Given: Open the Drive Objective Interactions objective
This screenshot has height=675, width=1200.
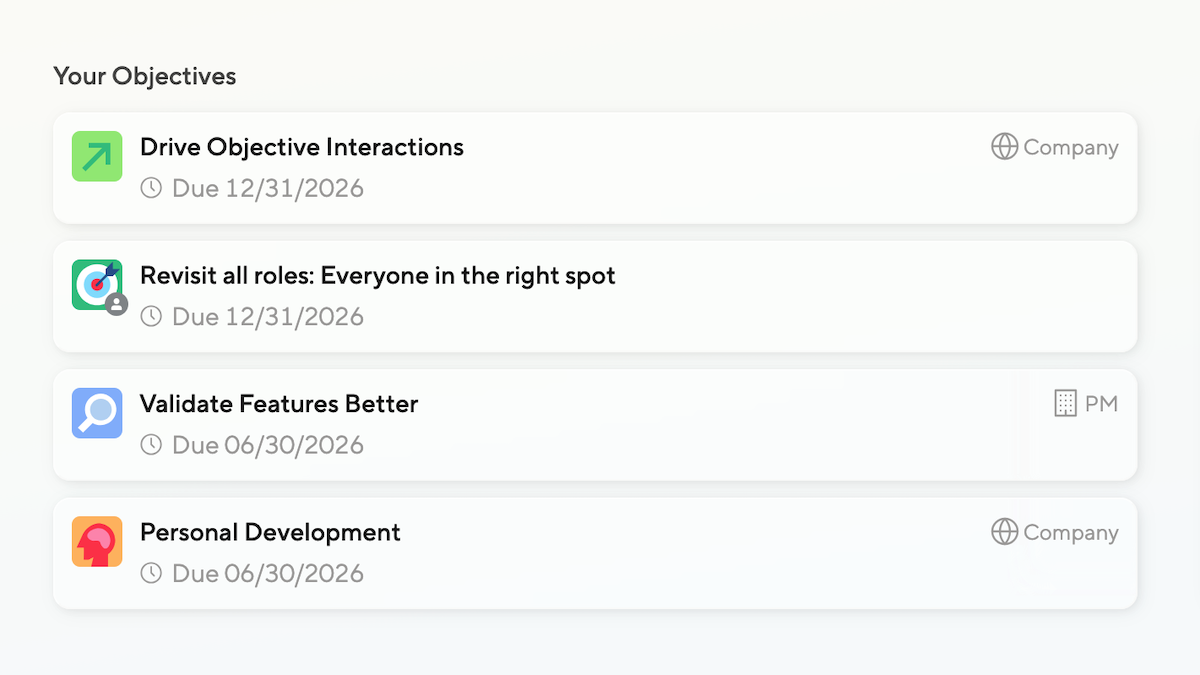Looking at the screenshot, I should click(301, 147).
